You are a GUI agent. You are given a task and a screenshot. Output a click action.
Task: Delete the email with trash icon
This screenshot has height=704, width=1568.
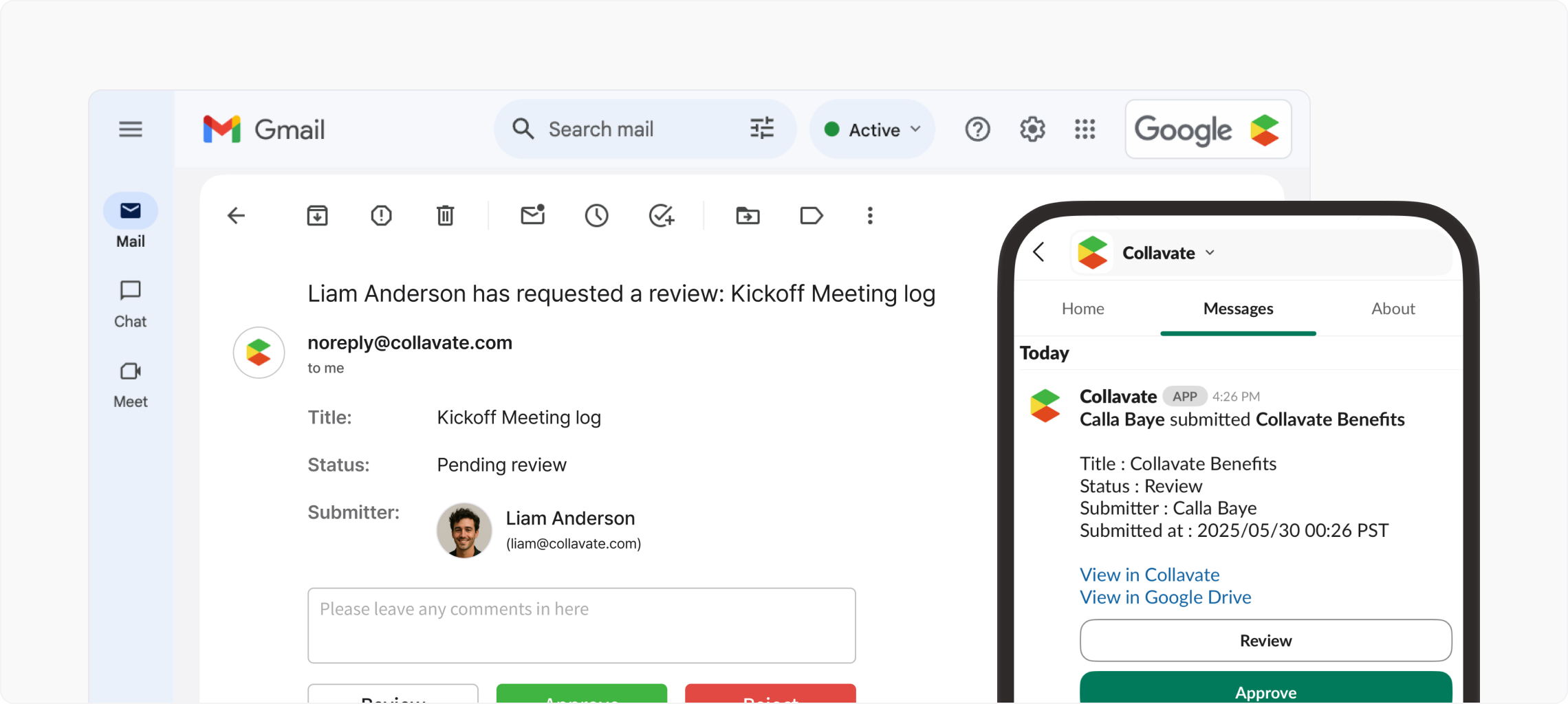[x=445, y=216]
